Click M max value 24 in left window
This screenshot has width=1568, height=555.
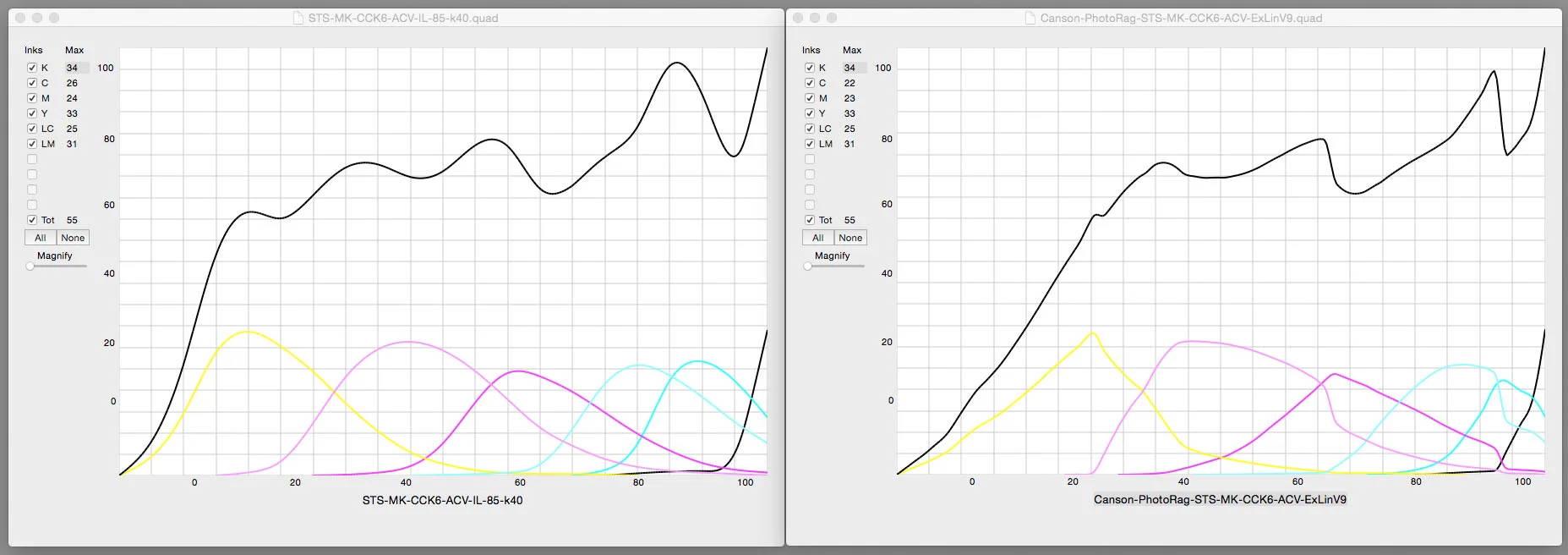click(72, 98)
